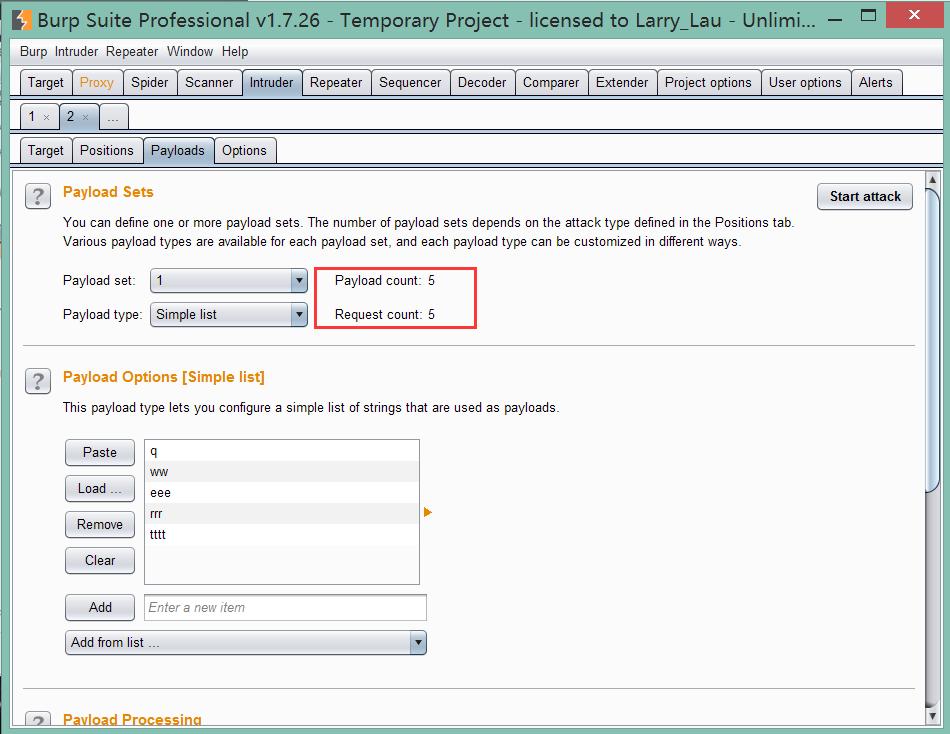The width and height of the screenshot is (950, 734).
Task: Switch to the Scanner tab
Action: coord(209,82)
